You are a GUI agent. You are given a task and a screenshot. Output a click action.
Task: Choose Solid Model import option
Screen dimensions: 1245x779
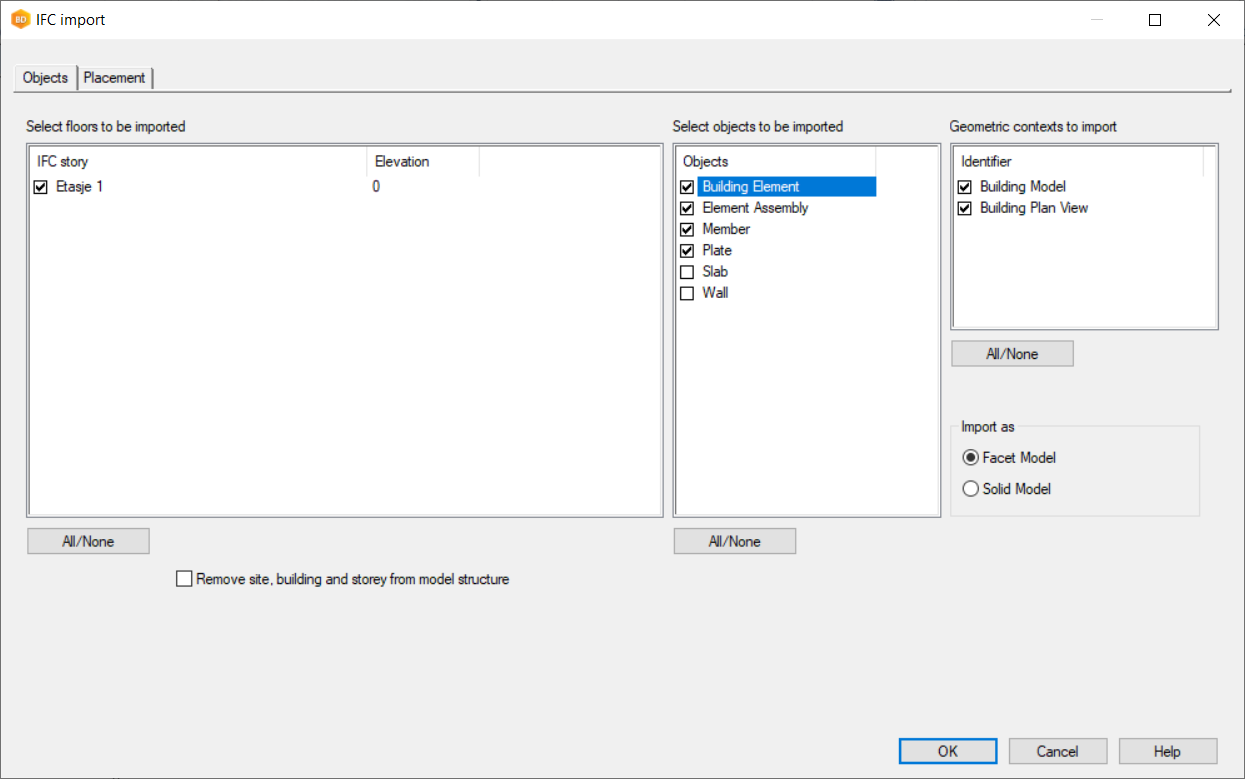[x=970, y=489]
